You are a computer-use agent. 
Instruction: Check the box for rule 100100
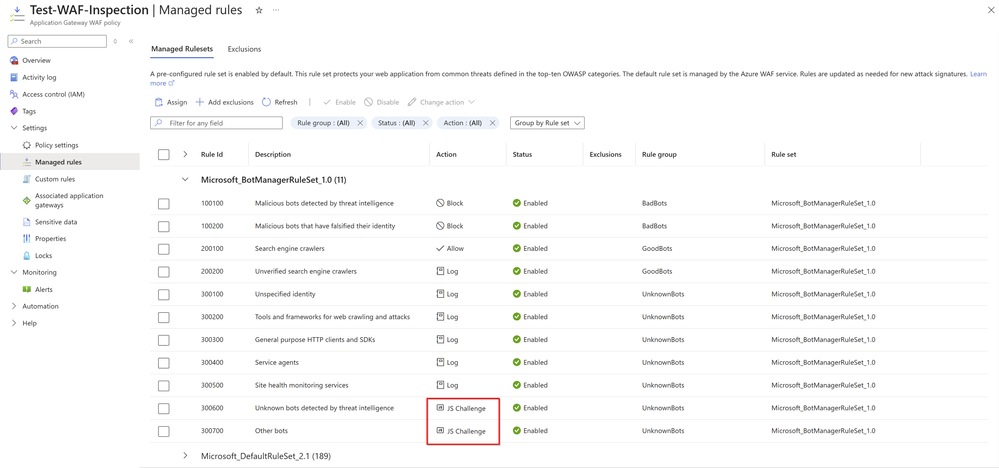164,203
